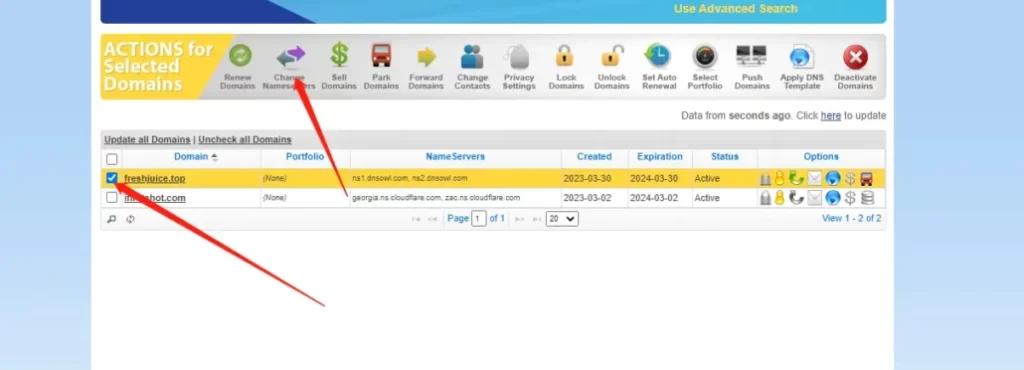Open the Change Nameservers action
The image size is (1024, 370).
(x=289, y=67)
